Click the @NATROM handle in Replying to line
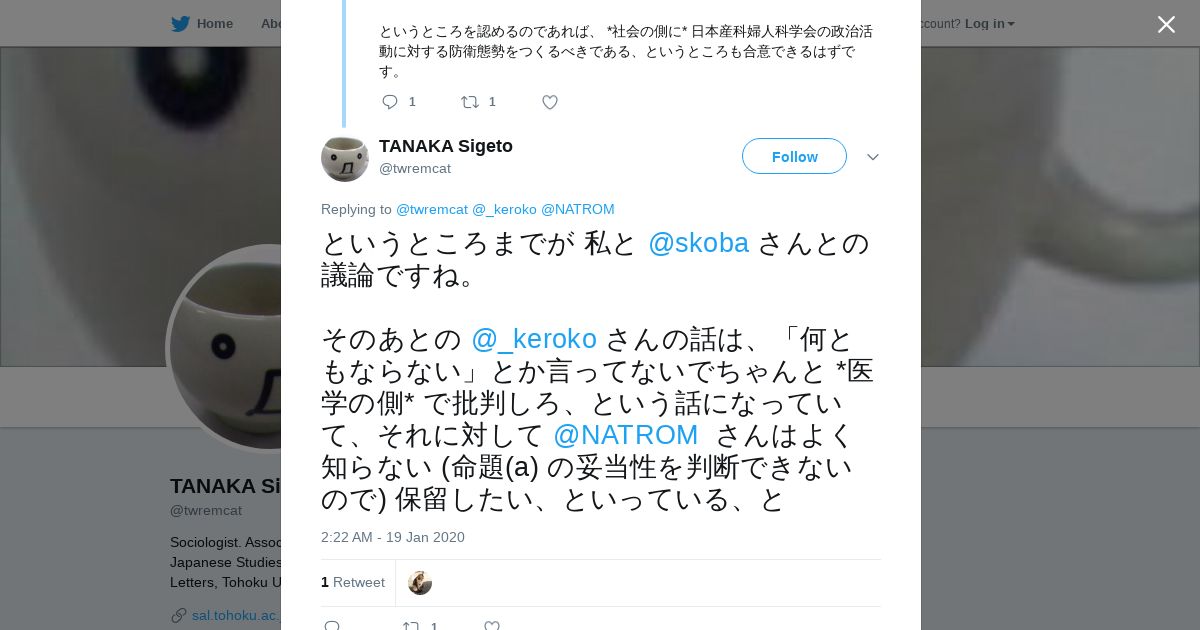This screenshot has height=630, width=1200. pos(577,209)
